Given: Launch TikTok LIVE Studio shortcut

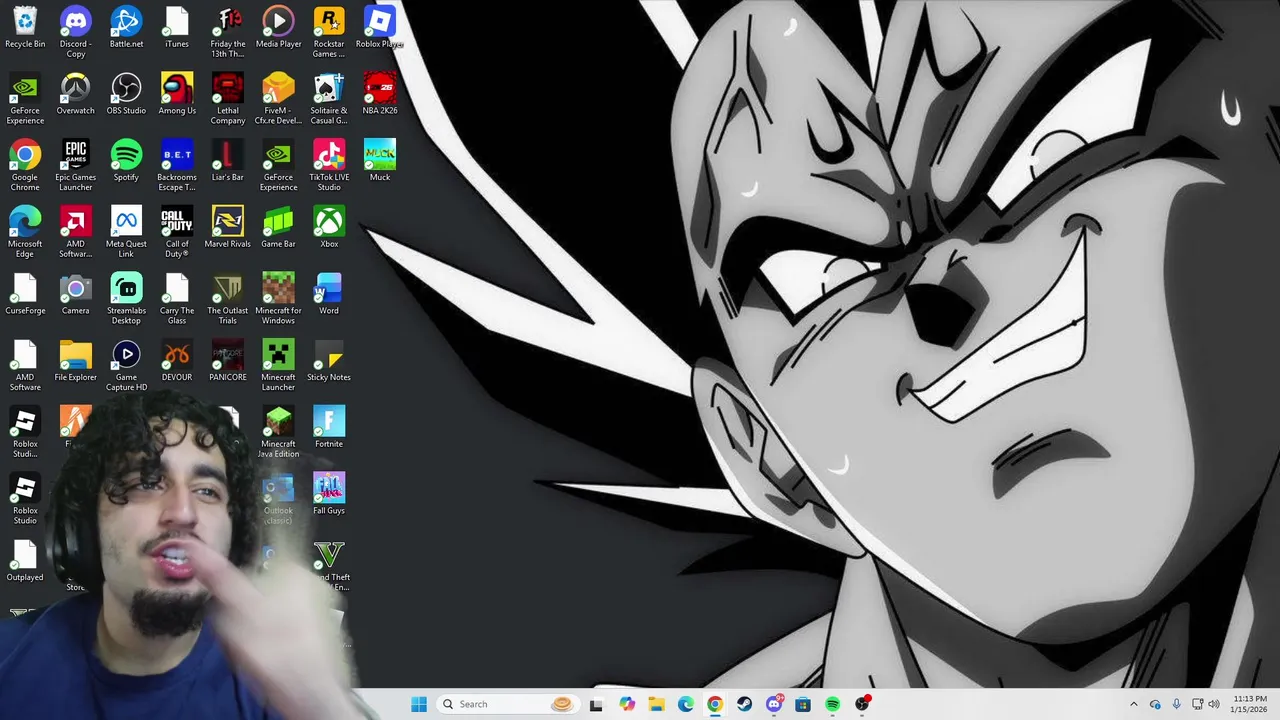Looking at the screenshot, I should click(x=329, y=166).
